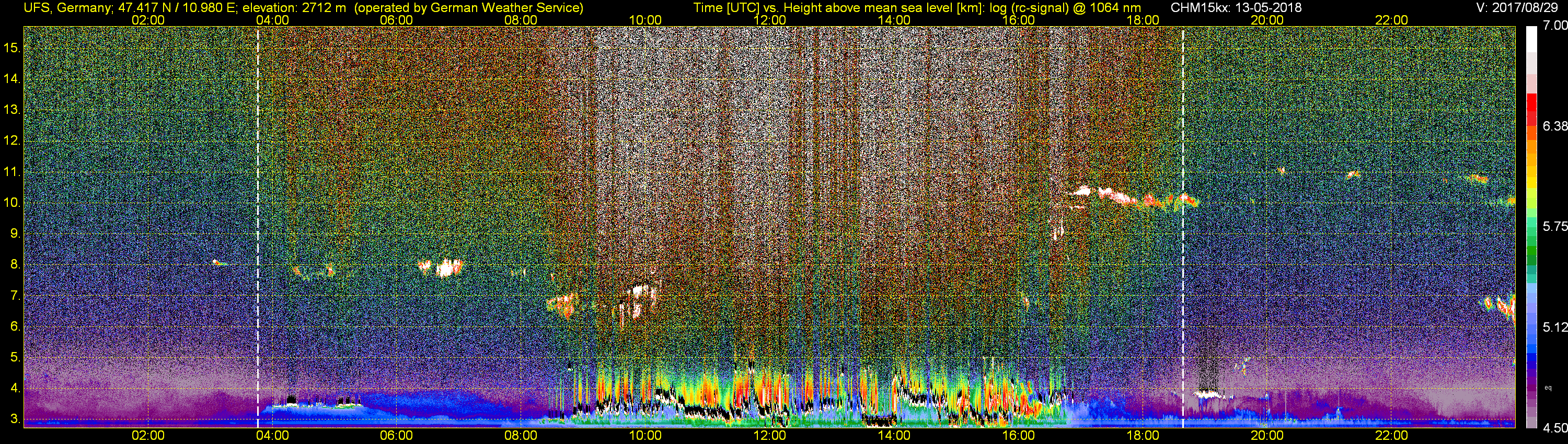Screen dimensions: 1568x444
Task: Click height axis label '11.'
Action: [x=12, y=171]
